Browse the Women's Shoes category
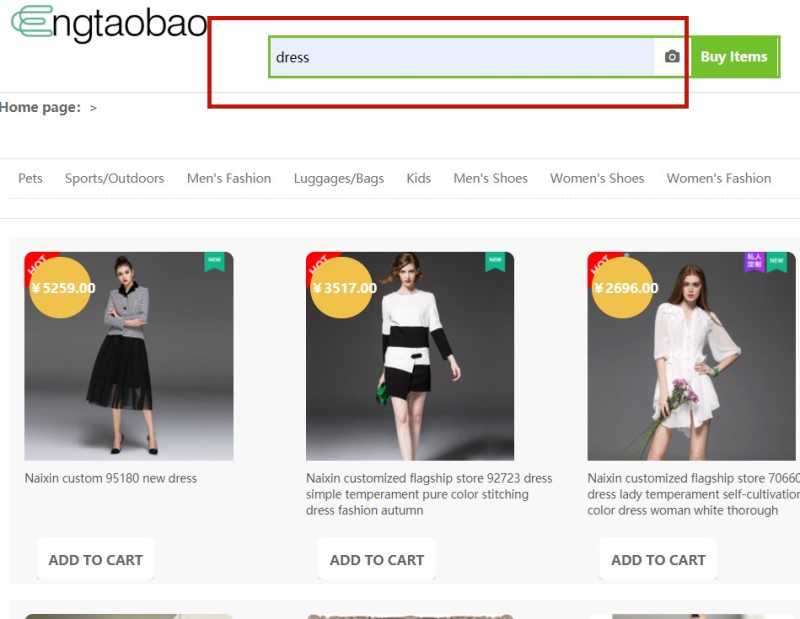This screenshot has height=619, width=800. click(x=596, y=178)
